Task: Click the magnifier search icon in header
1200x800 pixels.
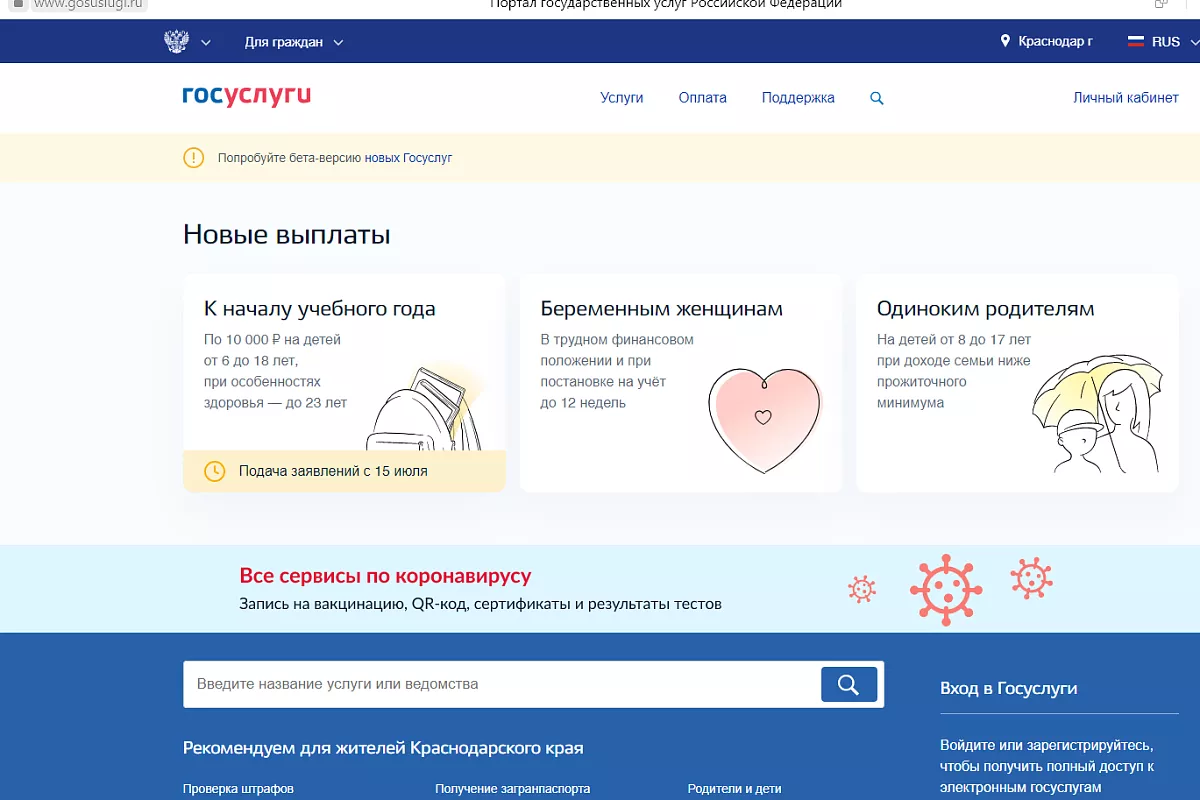Action: pyautogui.click(x=877, y=98)
